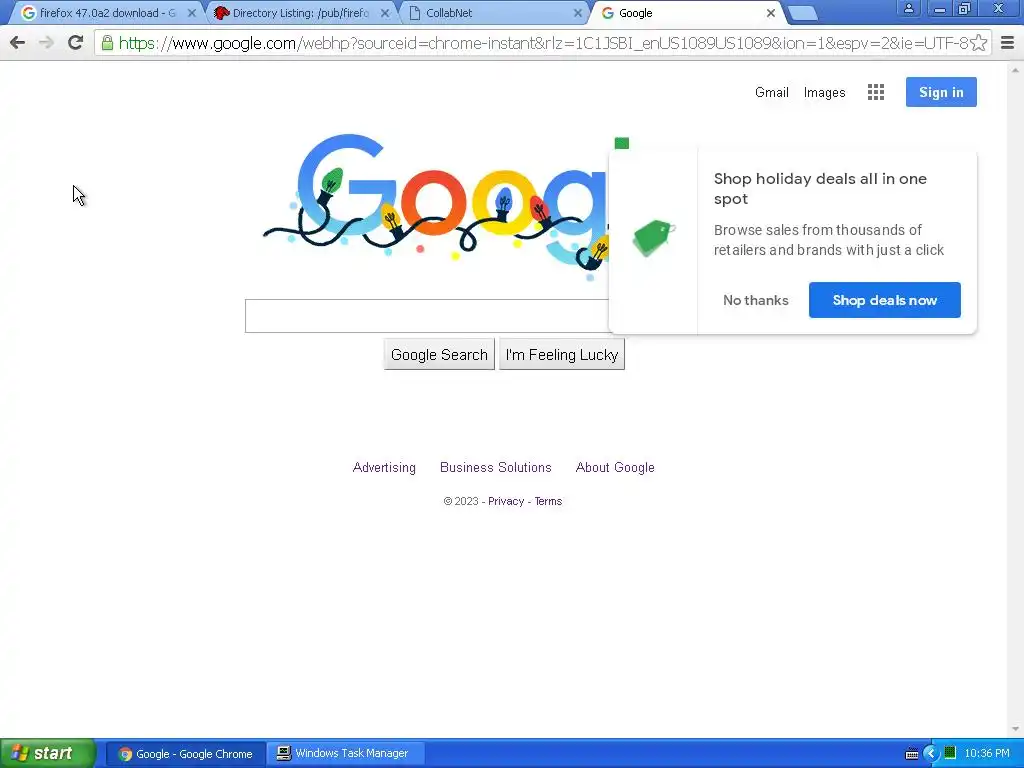Open the Windows start menu
The width and height of the screenshot is (1024, 768).
[48, 754]
